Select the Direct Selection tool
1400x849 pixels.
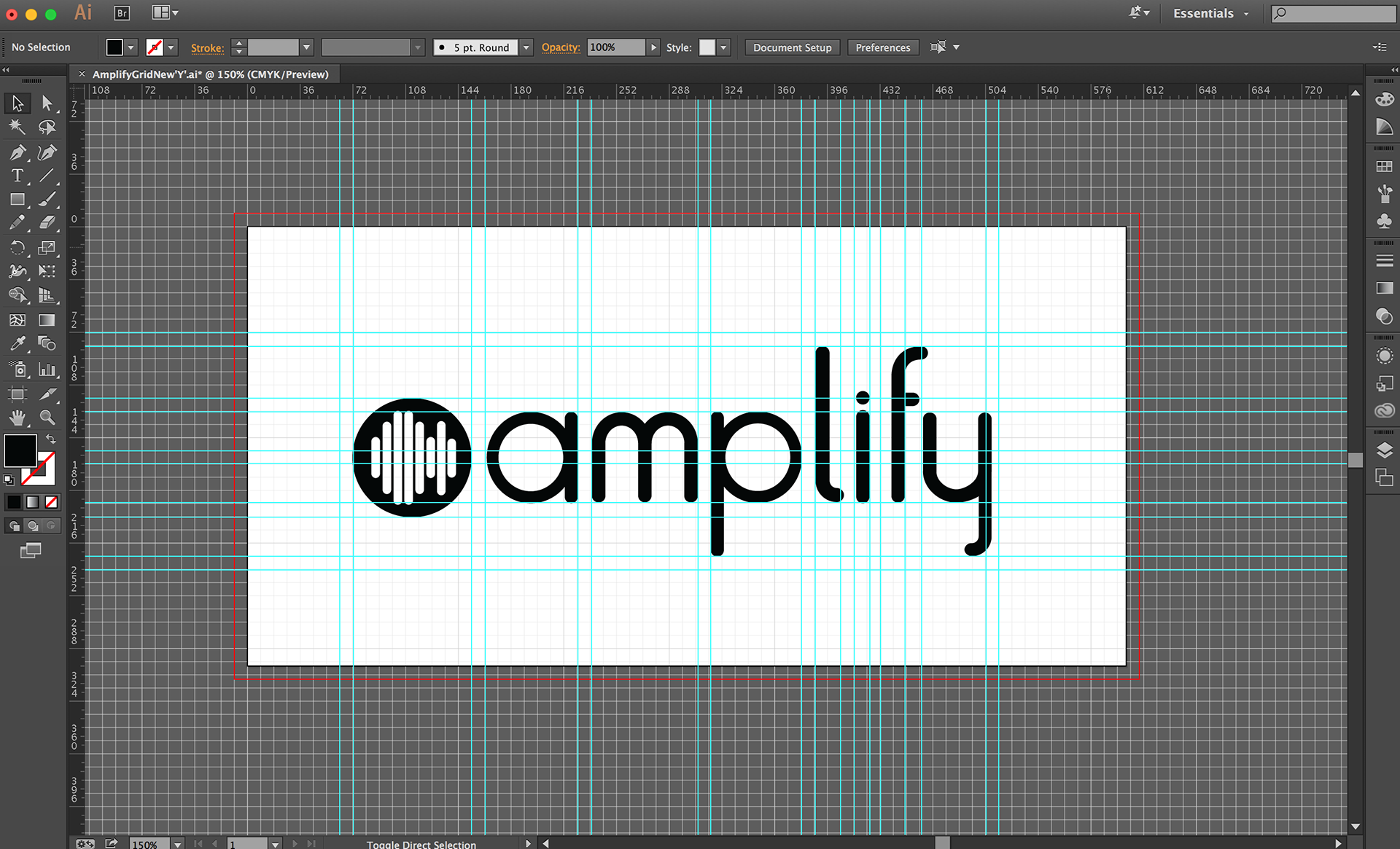(47, 103)
